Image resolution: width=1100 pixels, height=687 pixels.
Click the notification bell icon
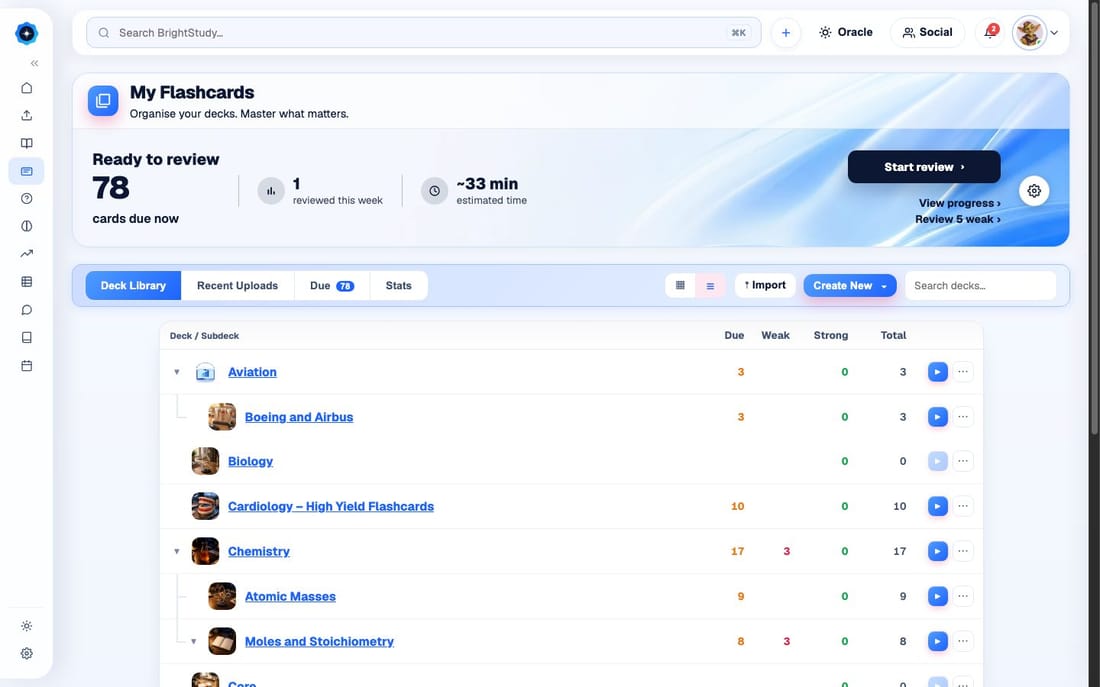pos(990,32)
